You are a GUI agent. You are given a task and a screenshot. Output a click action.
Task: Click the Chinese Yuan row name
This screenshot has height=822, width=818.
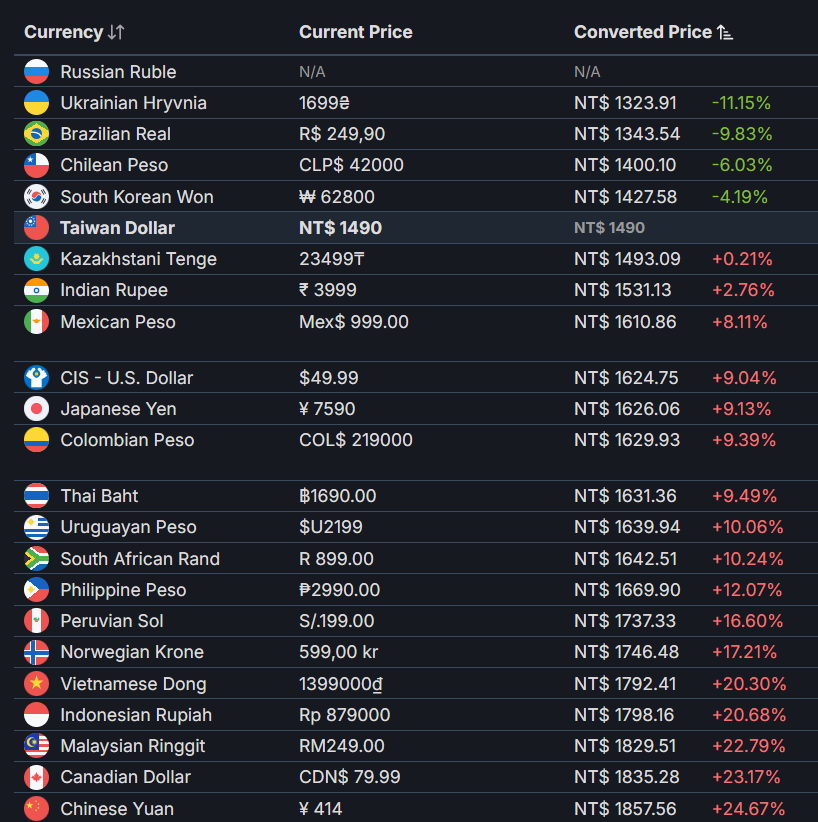coord(117,808)
